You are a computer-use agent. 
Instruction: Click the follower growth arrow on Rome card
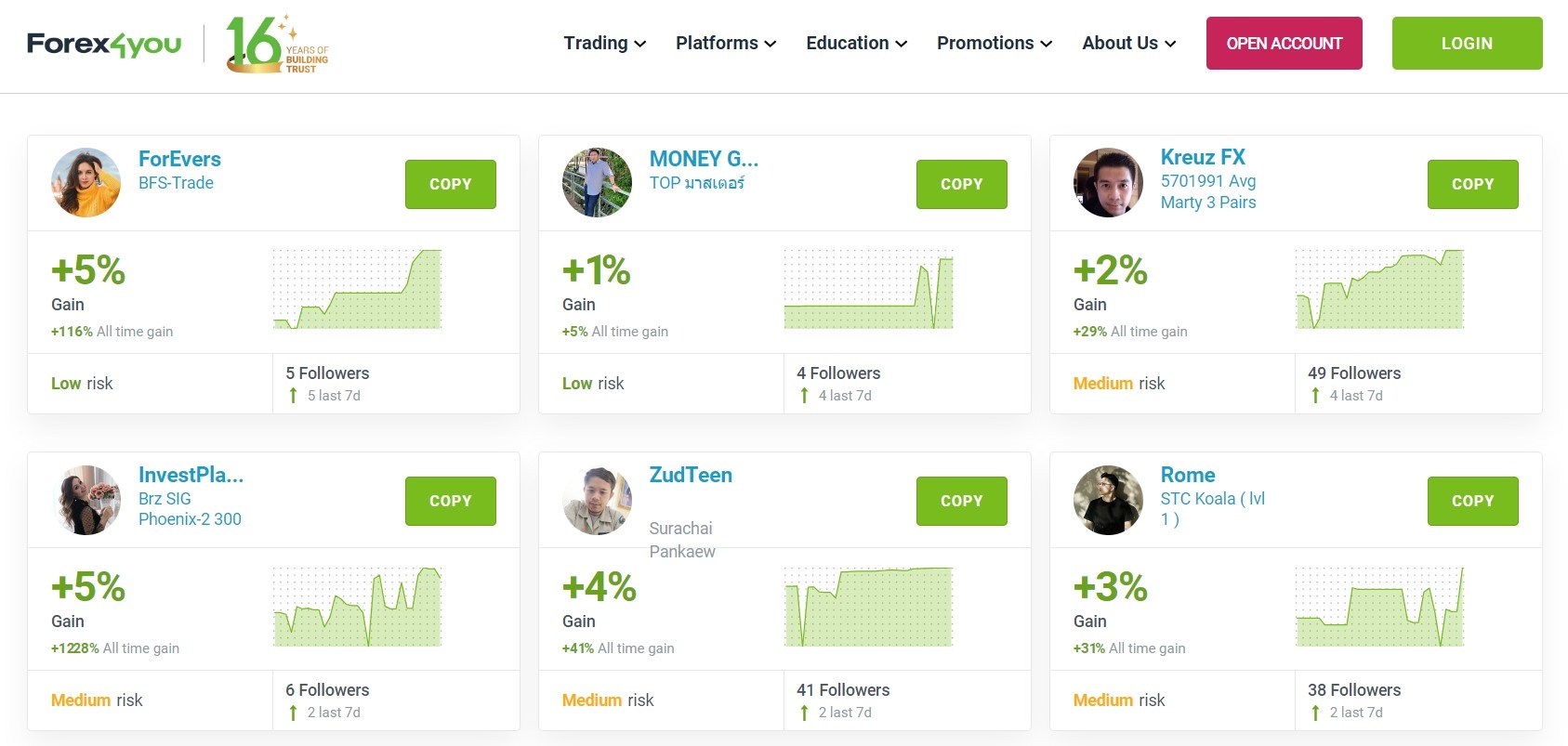coord(1314,712)
